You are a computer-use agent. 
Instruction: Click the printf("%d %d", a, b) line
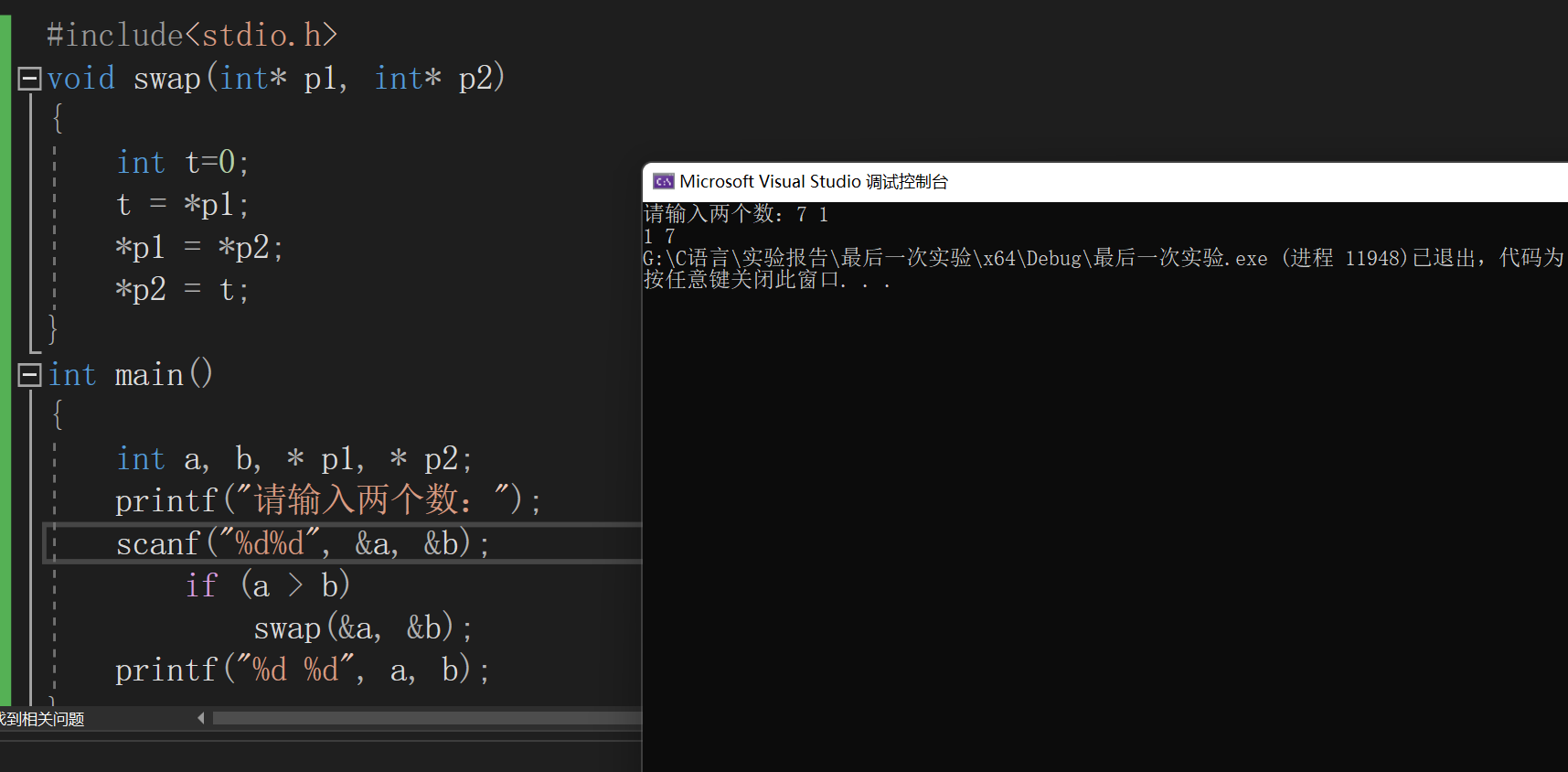[x=303, y=670]
